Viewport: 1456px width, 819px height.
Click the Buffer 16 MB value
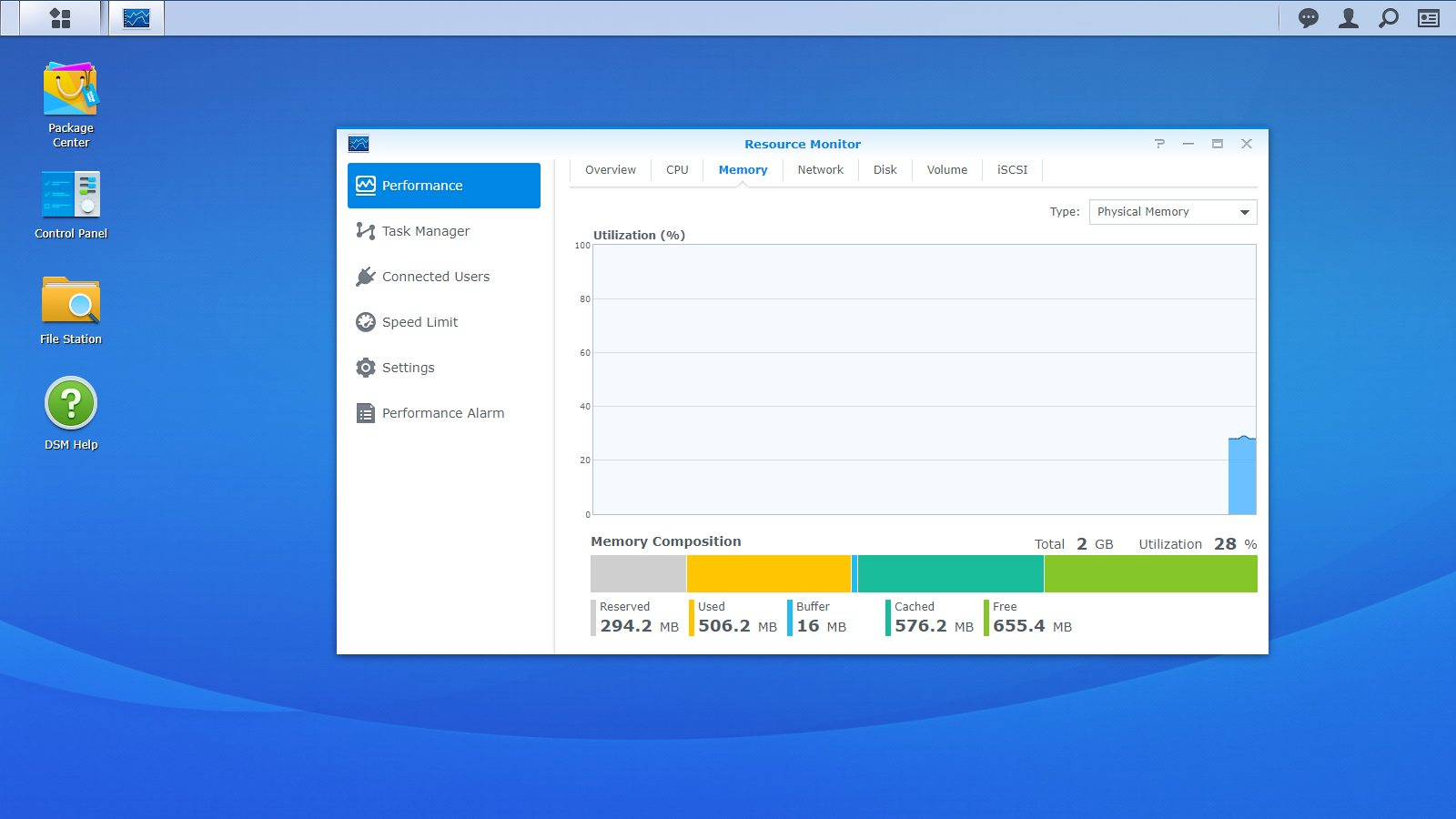[822, 626]
